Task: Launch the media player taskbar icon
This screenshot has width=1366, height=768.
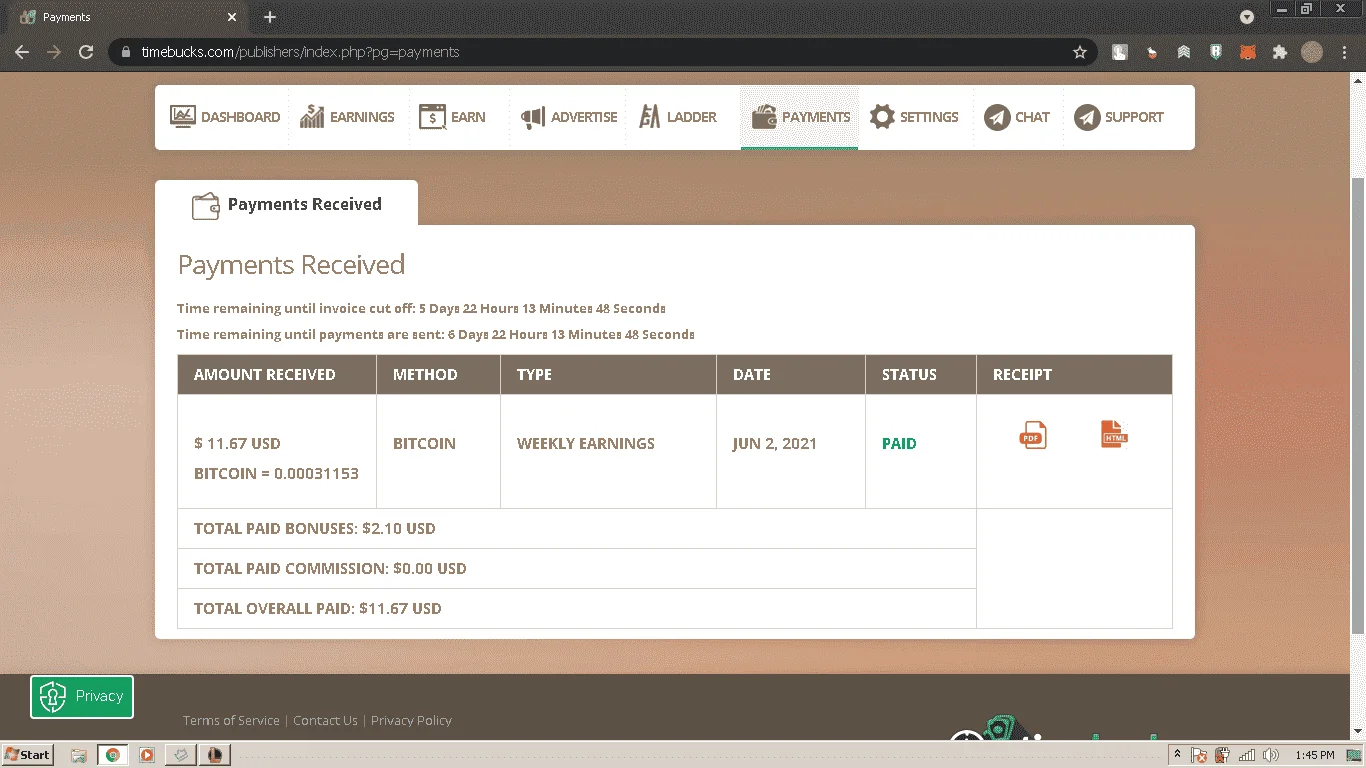Action: coord(146,755)
